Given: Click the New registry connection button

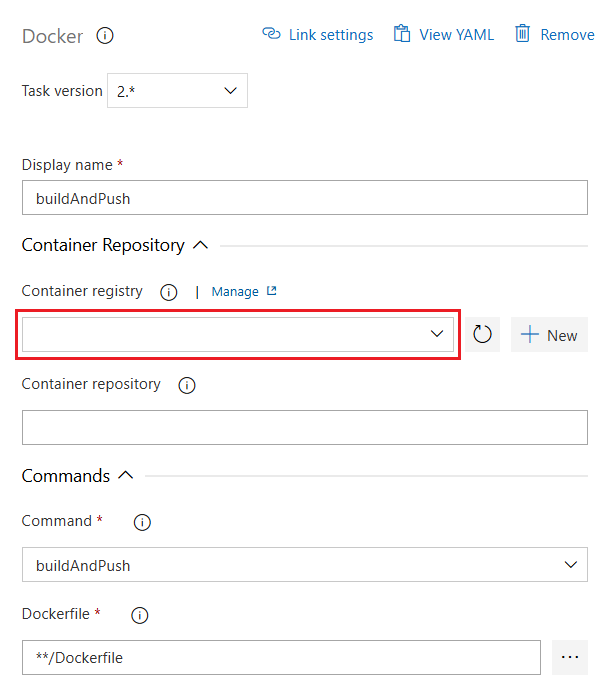Looking at the screenshot, I should 549,335.
